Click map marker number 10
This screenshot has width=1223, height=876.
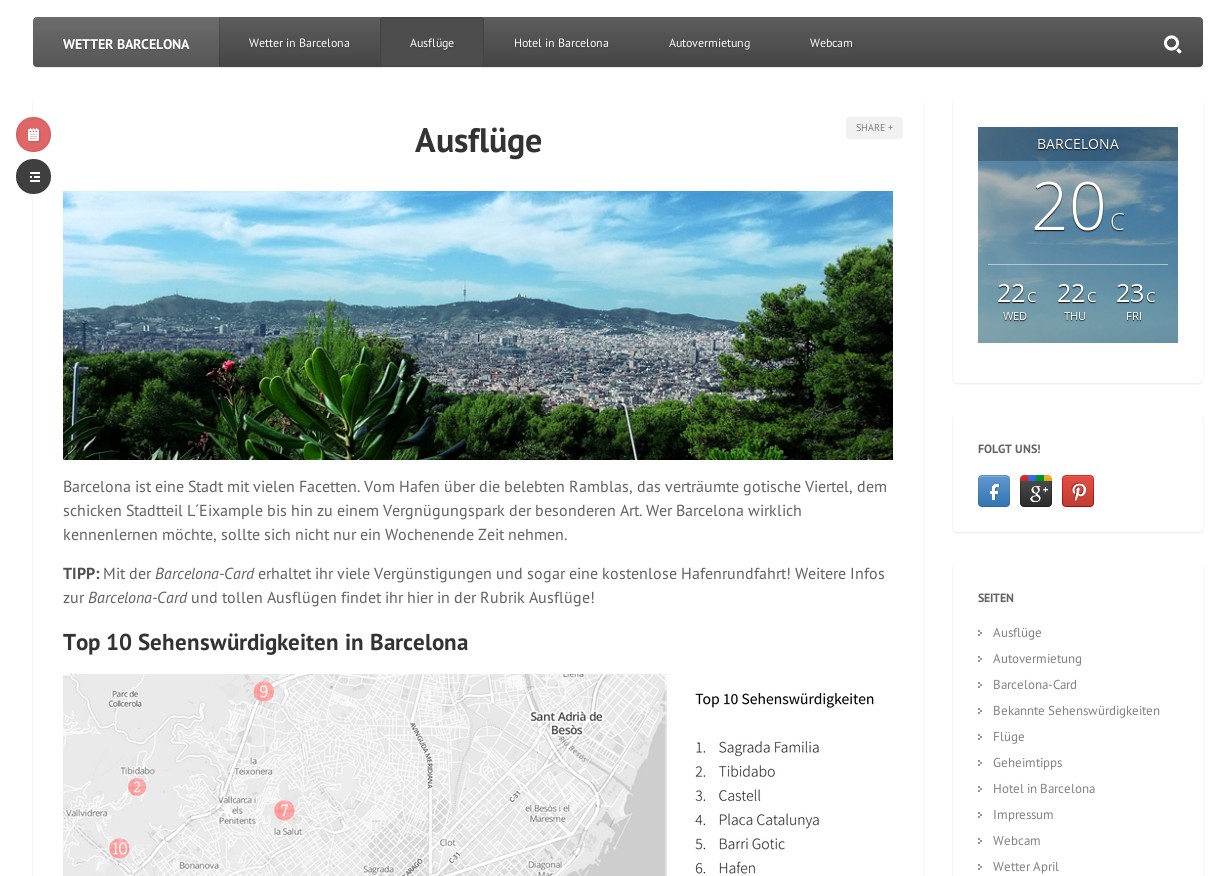coord(119,849)
